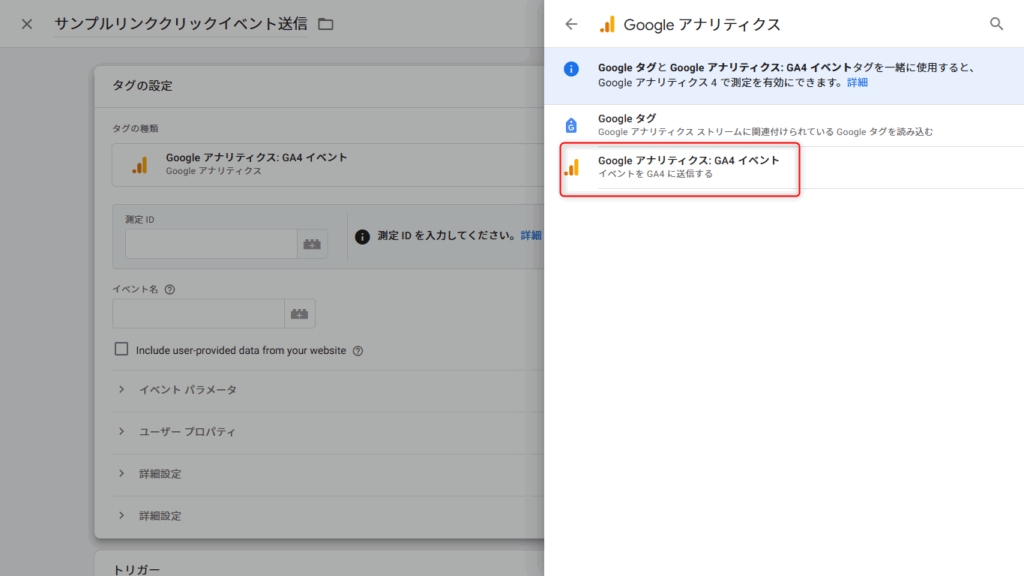The height and width of the screenshot is (576, 1024).
Task: Click the variable picker icon next to イベント名
Action: coord(300,313)
